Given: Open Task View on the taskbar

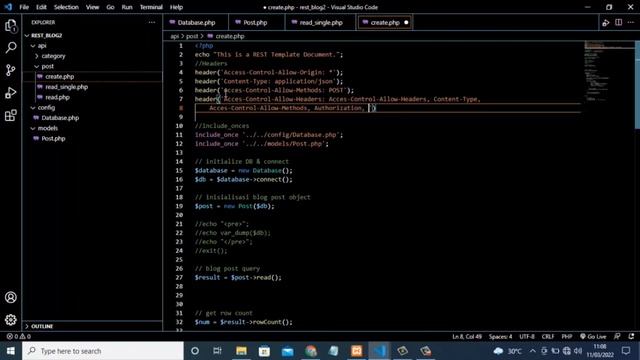Looking at the screenshot, I should click(x=217, y=351).
